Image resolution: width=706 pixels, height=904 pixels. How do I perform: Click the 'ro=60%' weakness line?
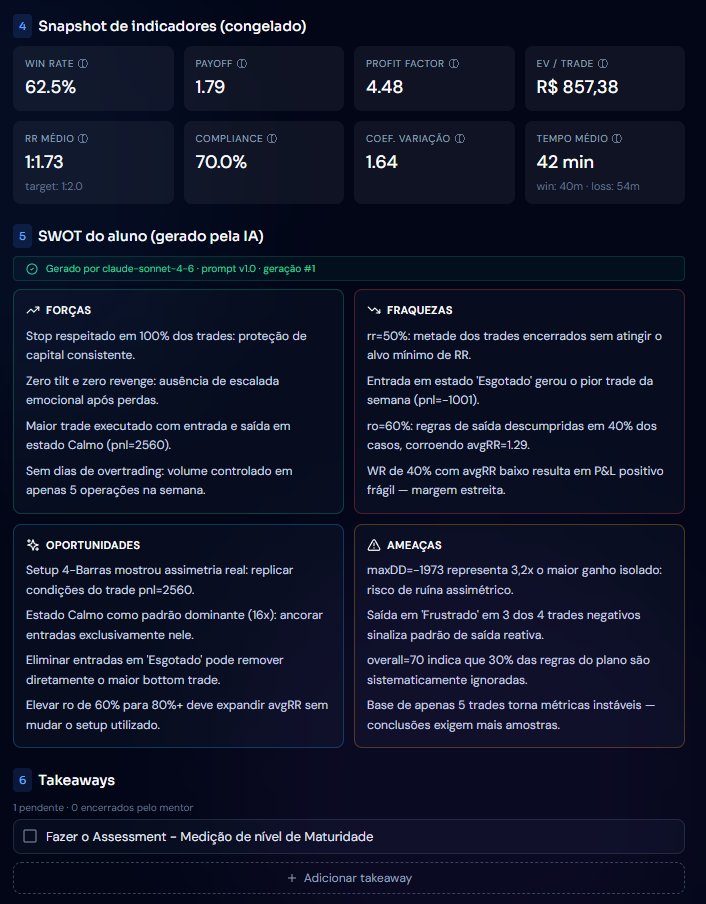512,435
